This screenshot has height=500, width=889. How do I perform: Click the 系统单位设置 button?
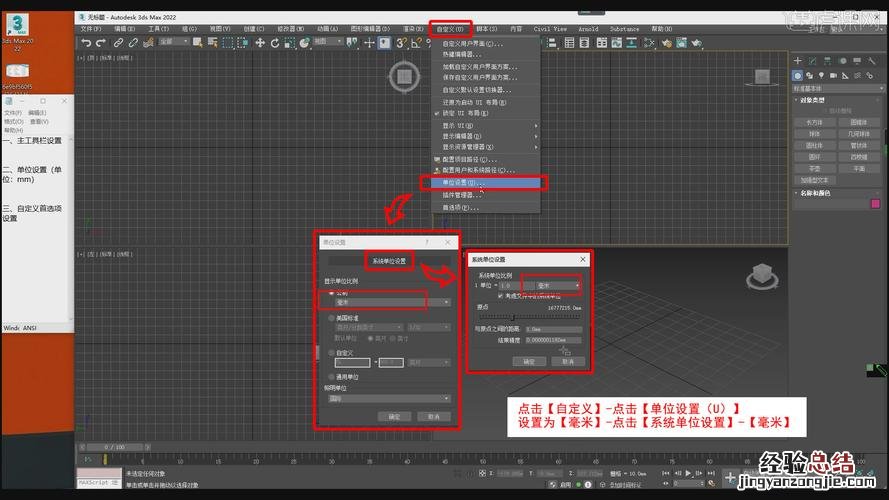pos(388,261)
